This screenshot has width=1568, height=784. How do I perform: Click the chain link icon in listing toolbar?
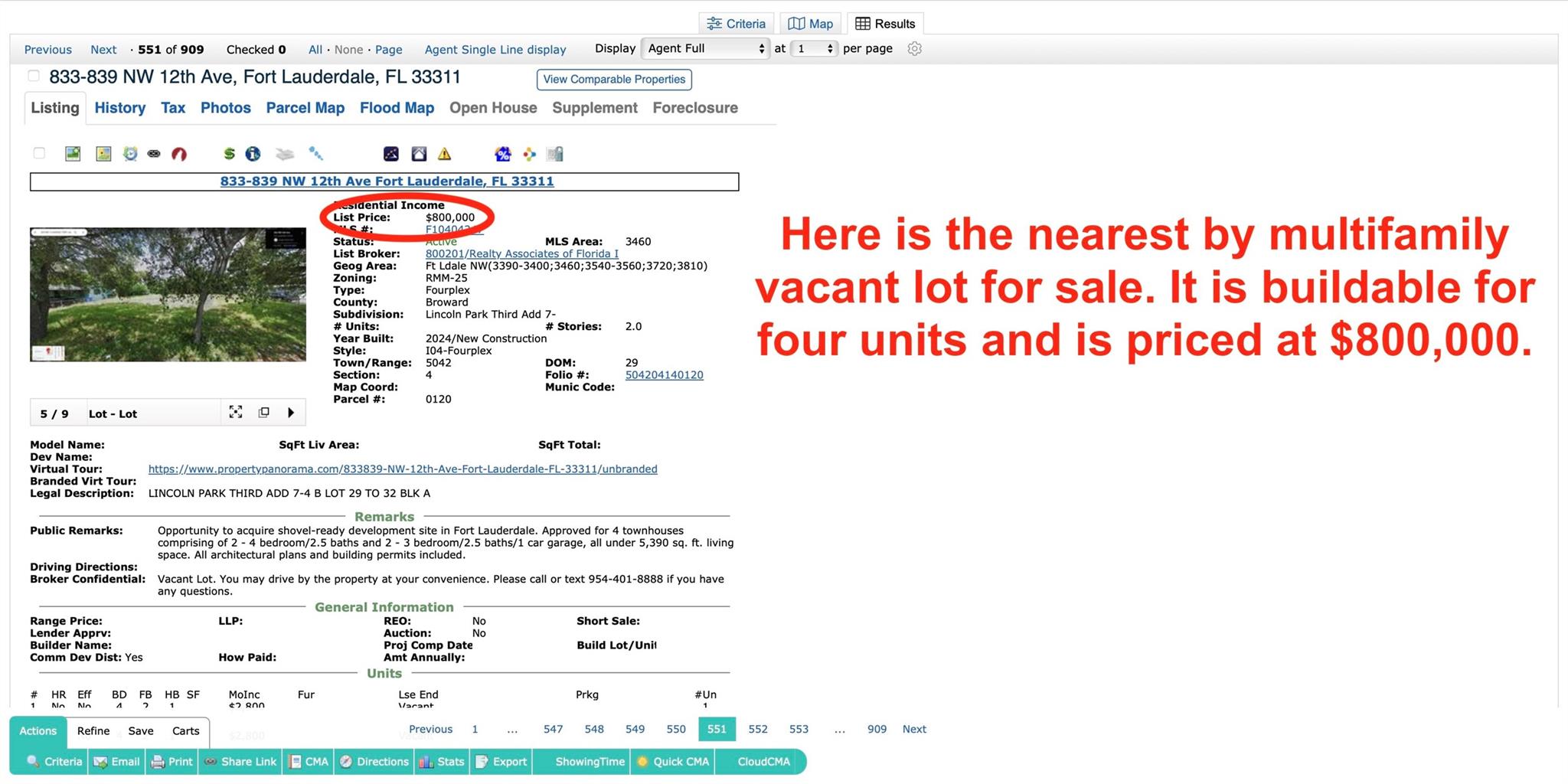click(154, 154)
